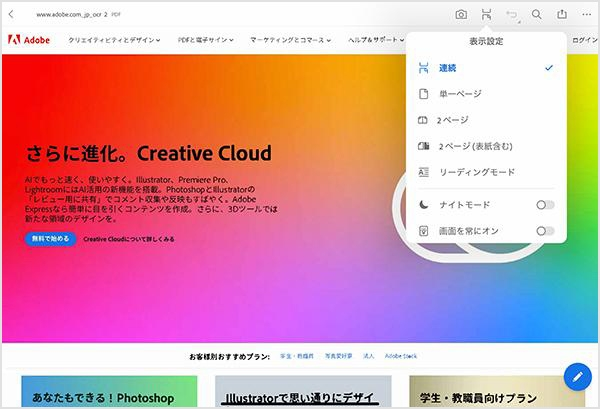
Task: Click the 無料で始める button
Action: (51, 239)
